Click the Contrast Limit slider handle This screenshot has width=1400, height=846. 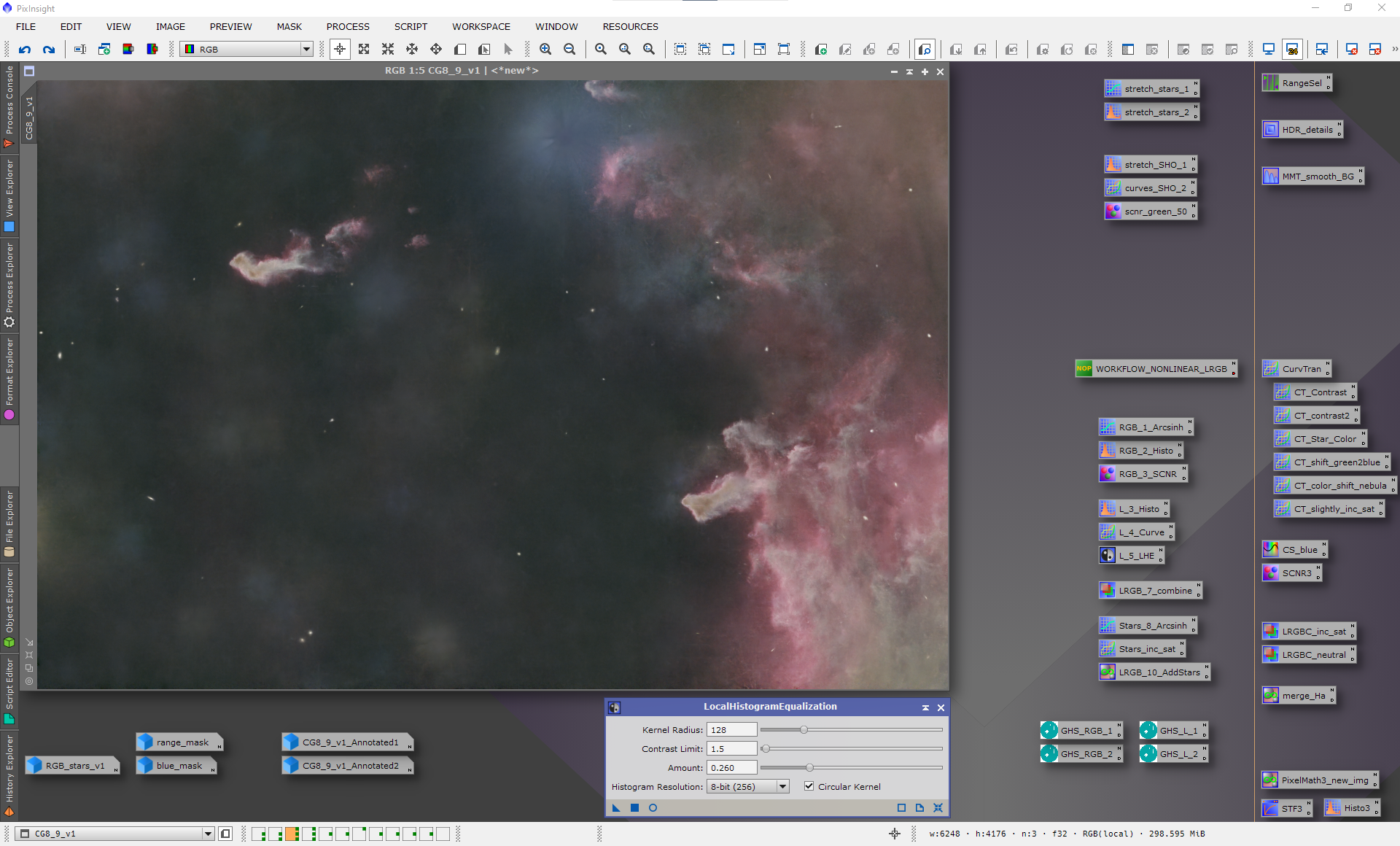(x=765, y=748)
